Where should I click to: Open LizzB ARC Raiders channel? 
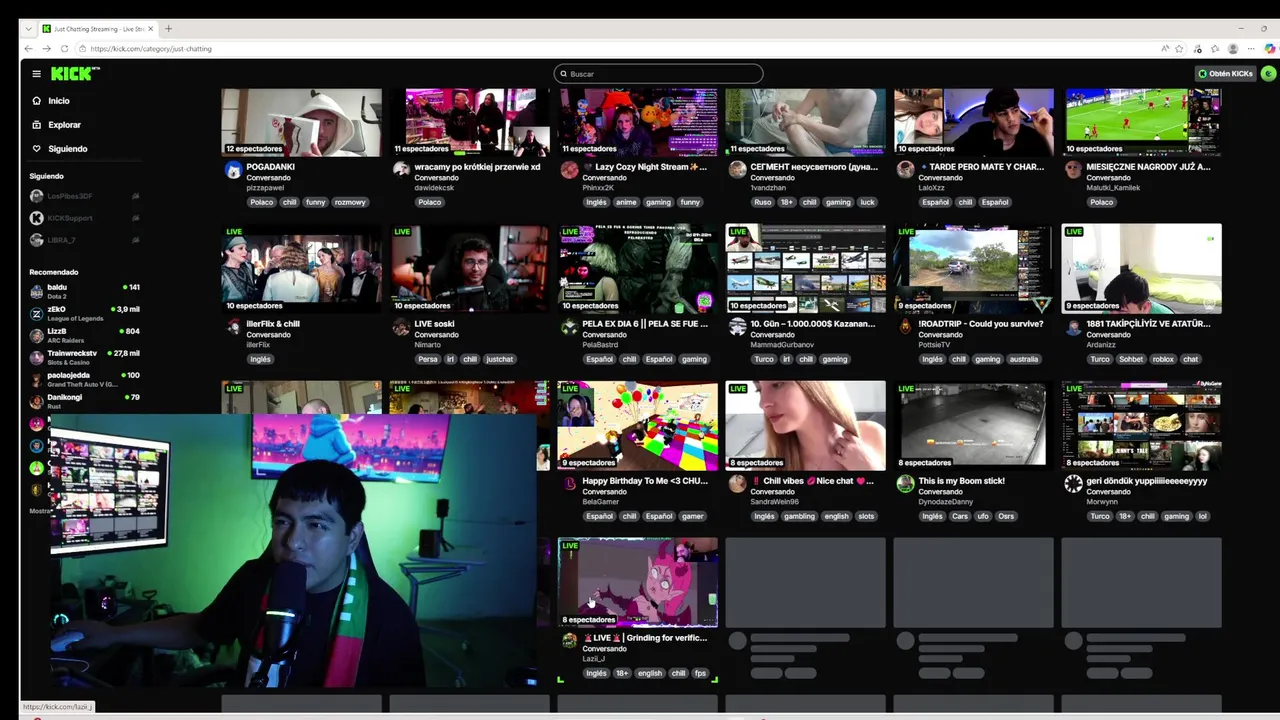pyautogui.click(x=85, y=335)
